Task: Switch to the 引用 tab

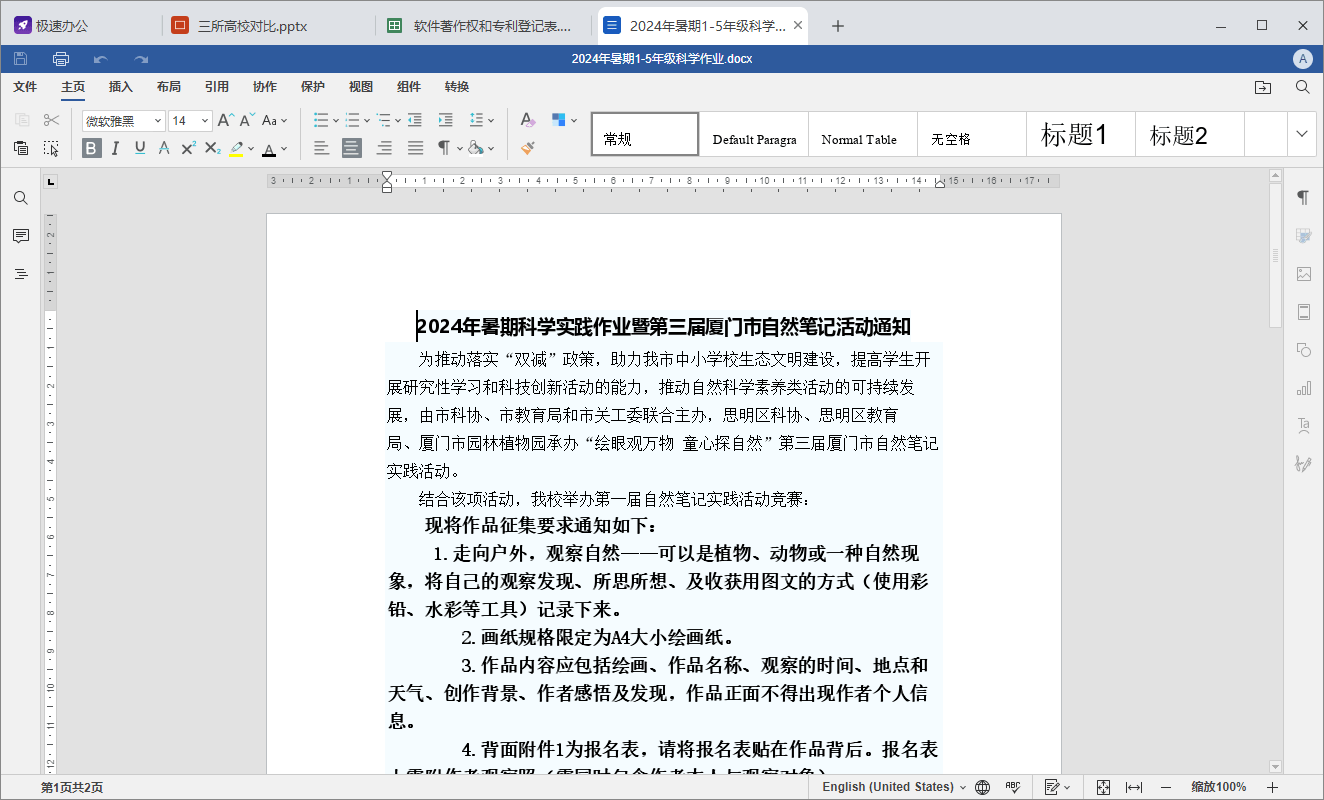Action: (217, 87)
